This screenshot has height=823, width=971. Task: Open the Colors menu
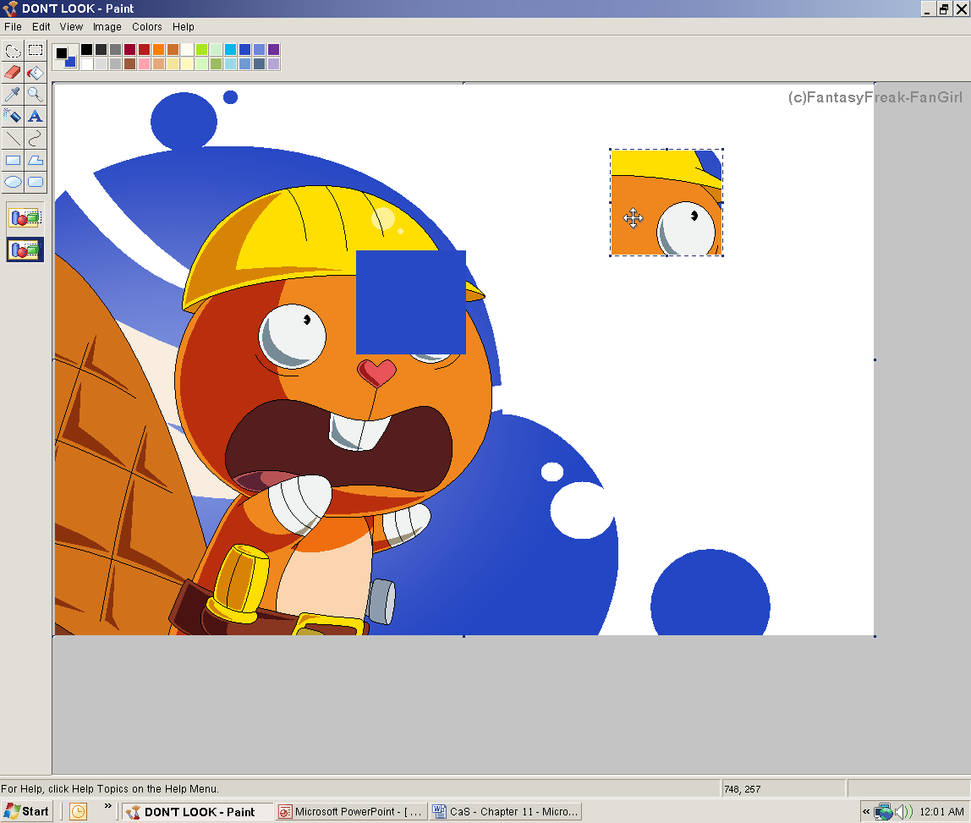tap(147, 27)
